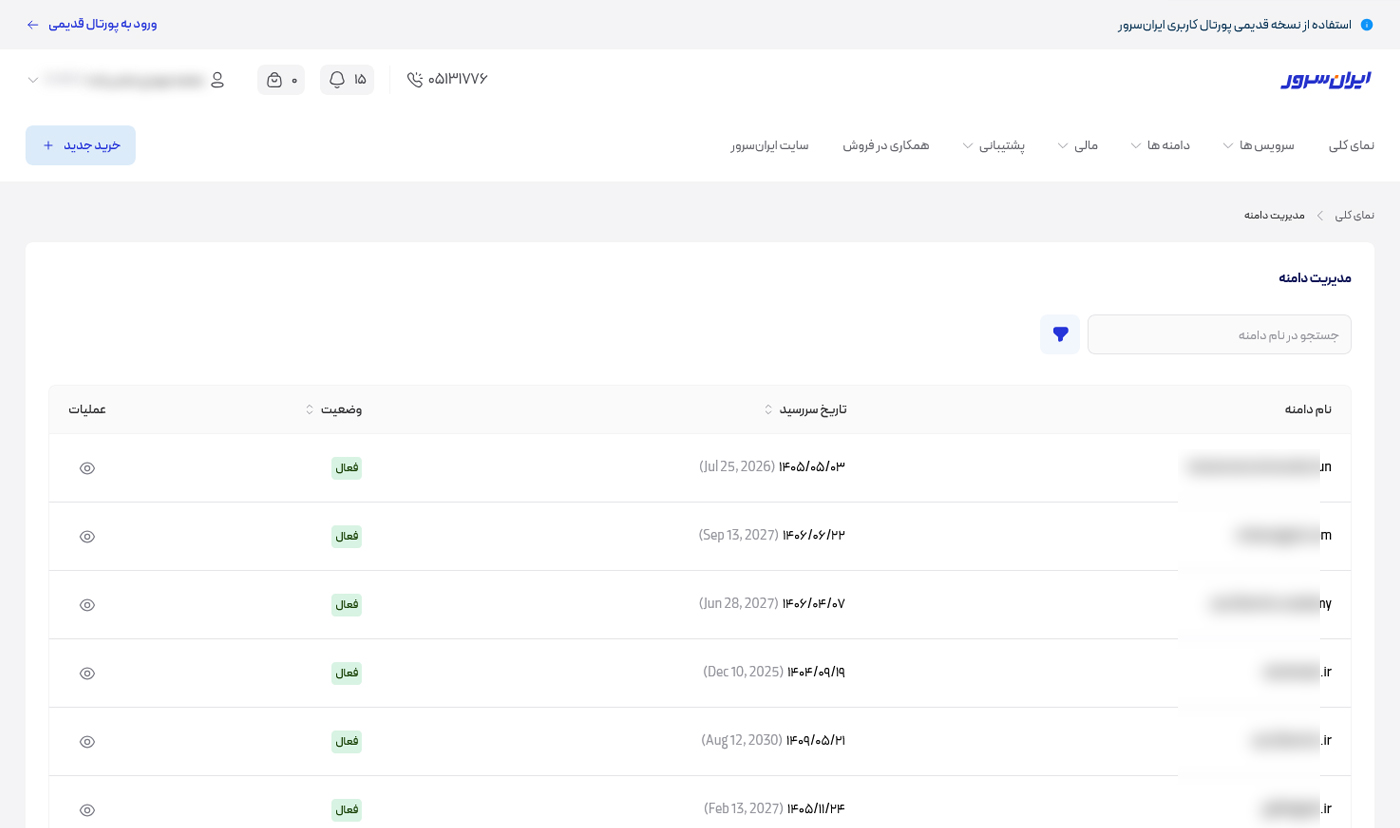View domain expiring Jul 25, 2026
Viewport: 1400px width, 828px height.
[87, 468]
